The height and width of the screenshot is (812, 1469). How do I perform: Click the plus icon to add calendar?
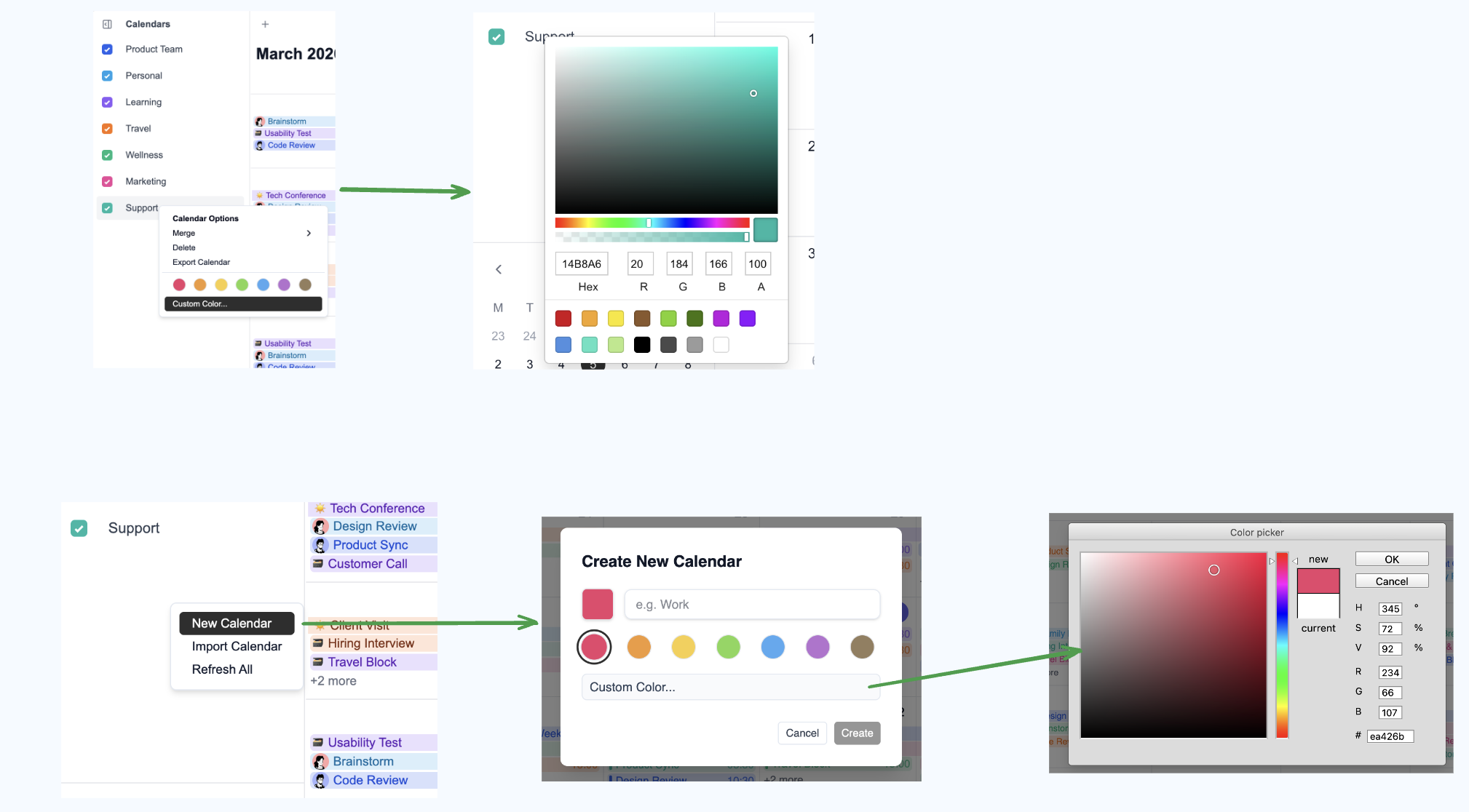[265, 24]
